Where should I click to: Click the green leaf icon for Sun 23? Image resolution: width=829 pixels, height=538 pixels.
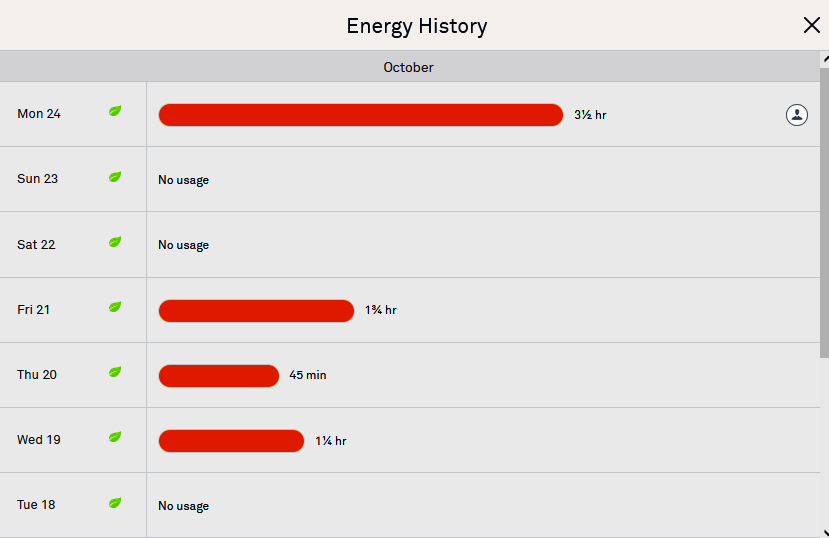tap(115, 177)
